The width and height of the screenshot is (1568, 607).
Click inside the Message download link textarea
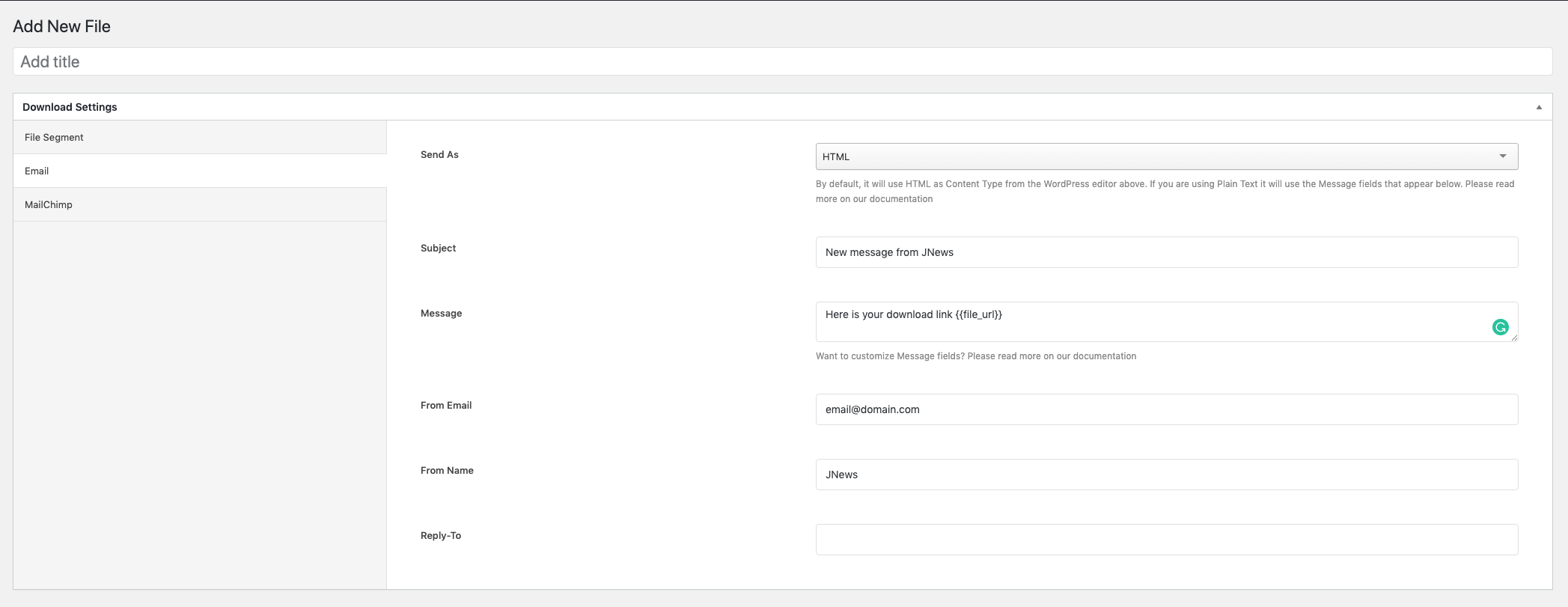coord(1153,322)
